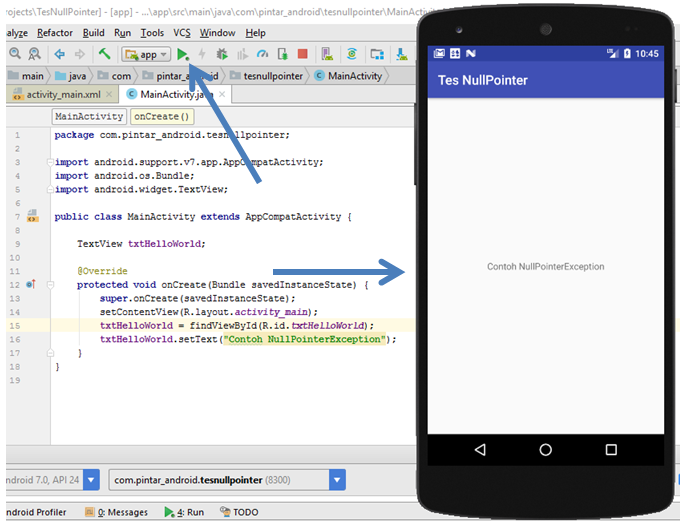This screenshot has height=527, width=680.
Task: Click related XML file gutter icon on line 7
Action: (x=33, y=216)
